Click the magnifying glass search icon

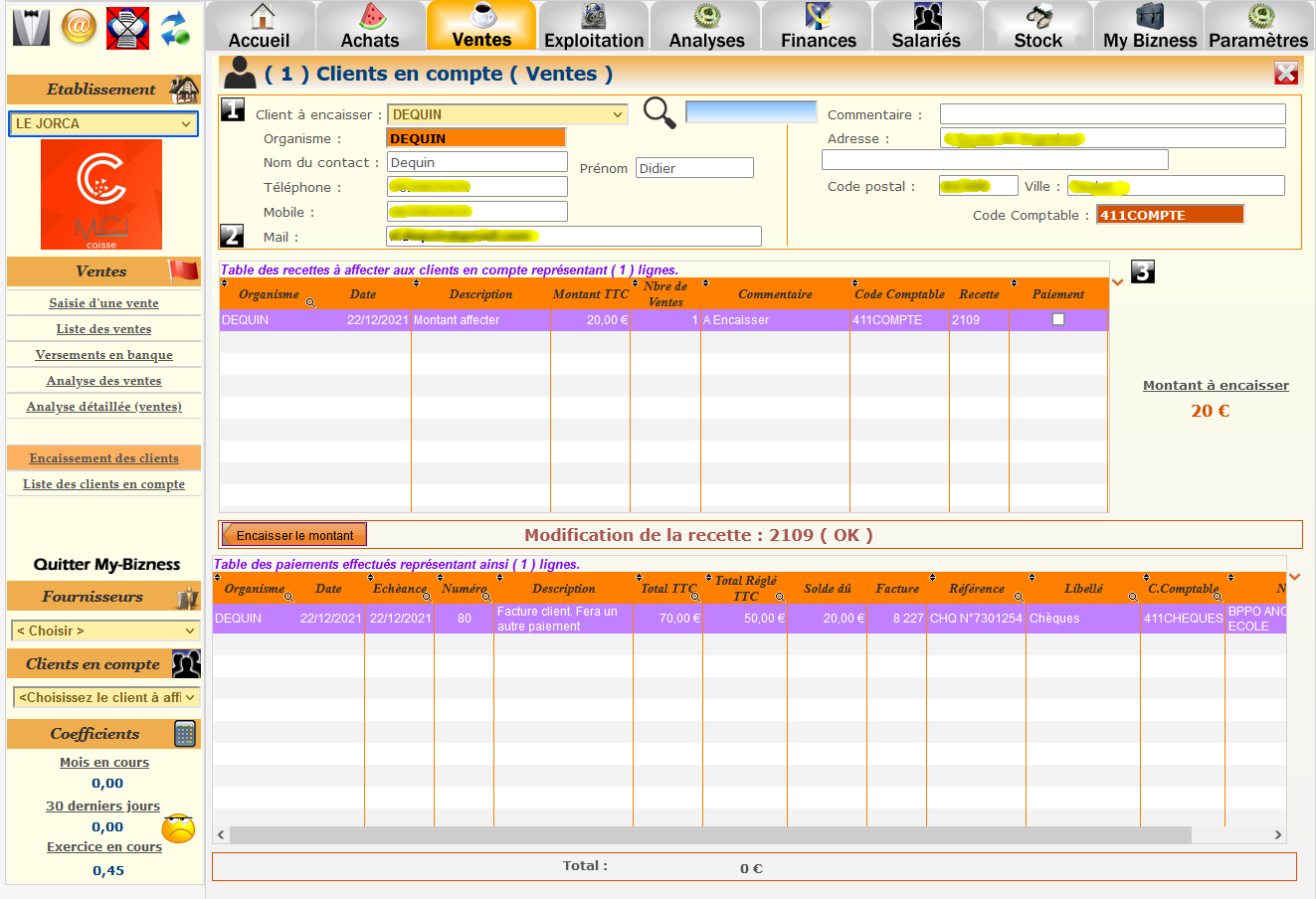[658, 112]
